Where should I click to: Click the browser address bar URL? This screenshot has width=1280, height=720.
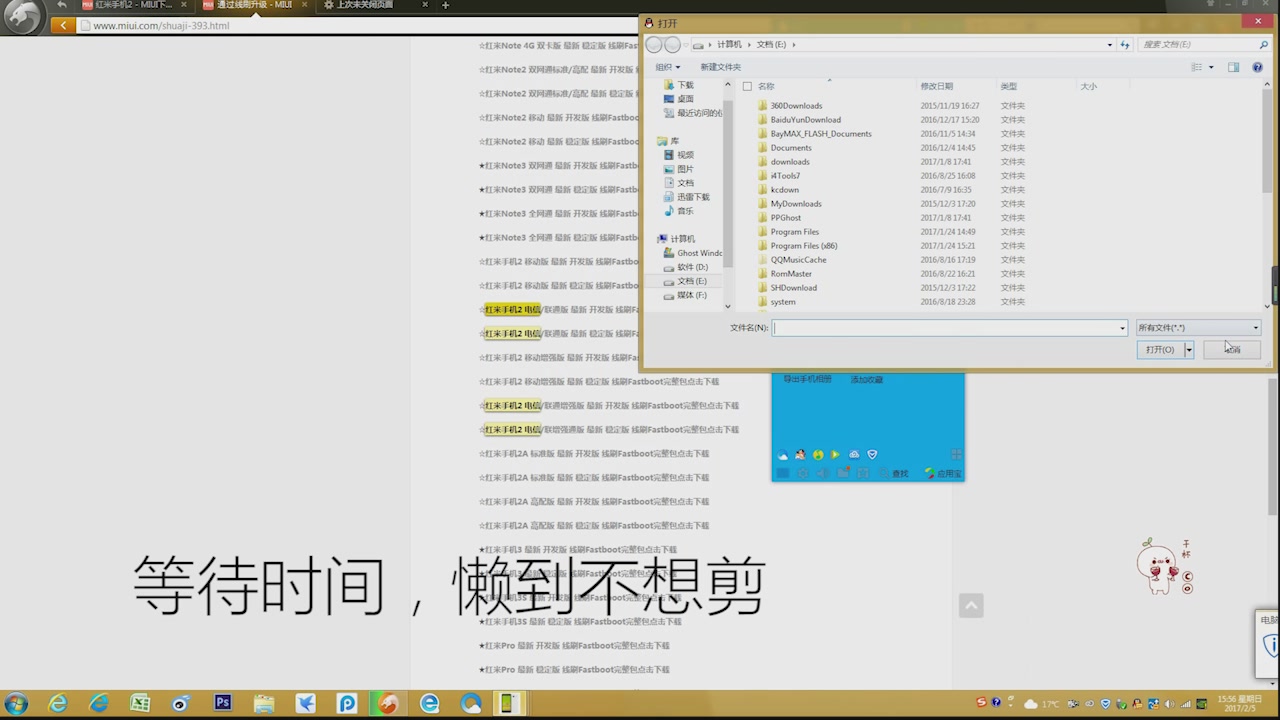point(161,25)
